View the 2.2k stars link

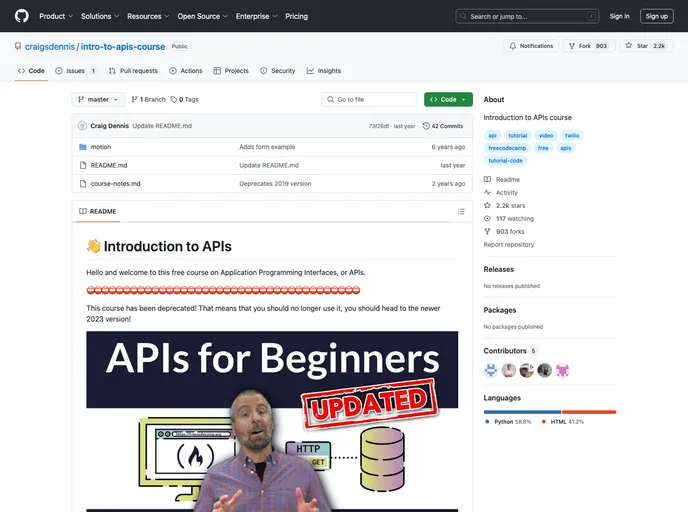tap(505, 205)
